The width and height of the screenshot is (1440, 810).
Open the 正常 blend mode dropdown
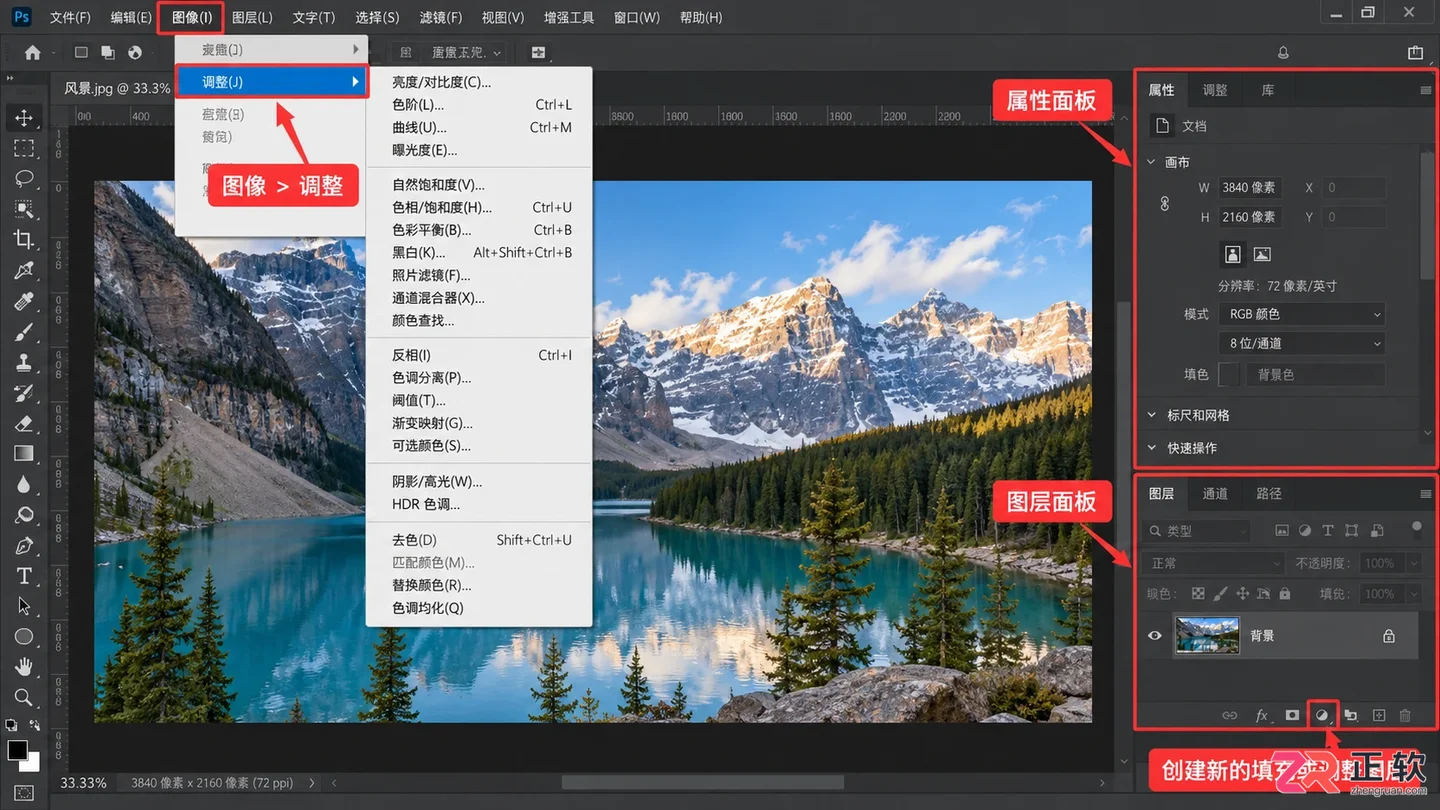pyautogui.click(x=1213, y=563)
